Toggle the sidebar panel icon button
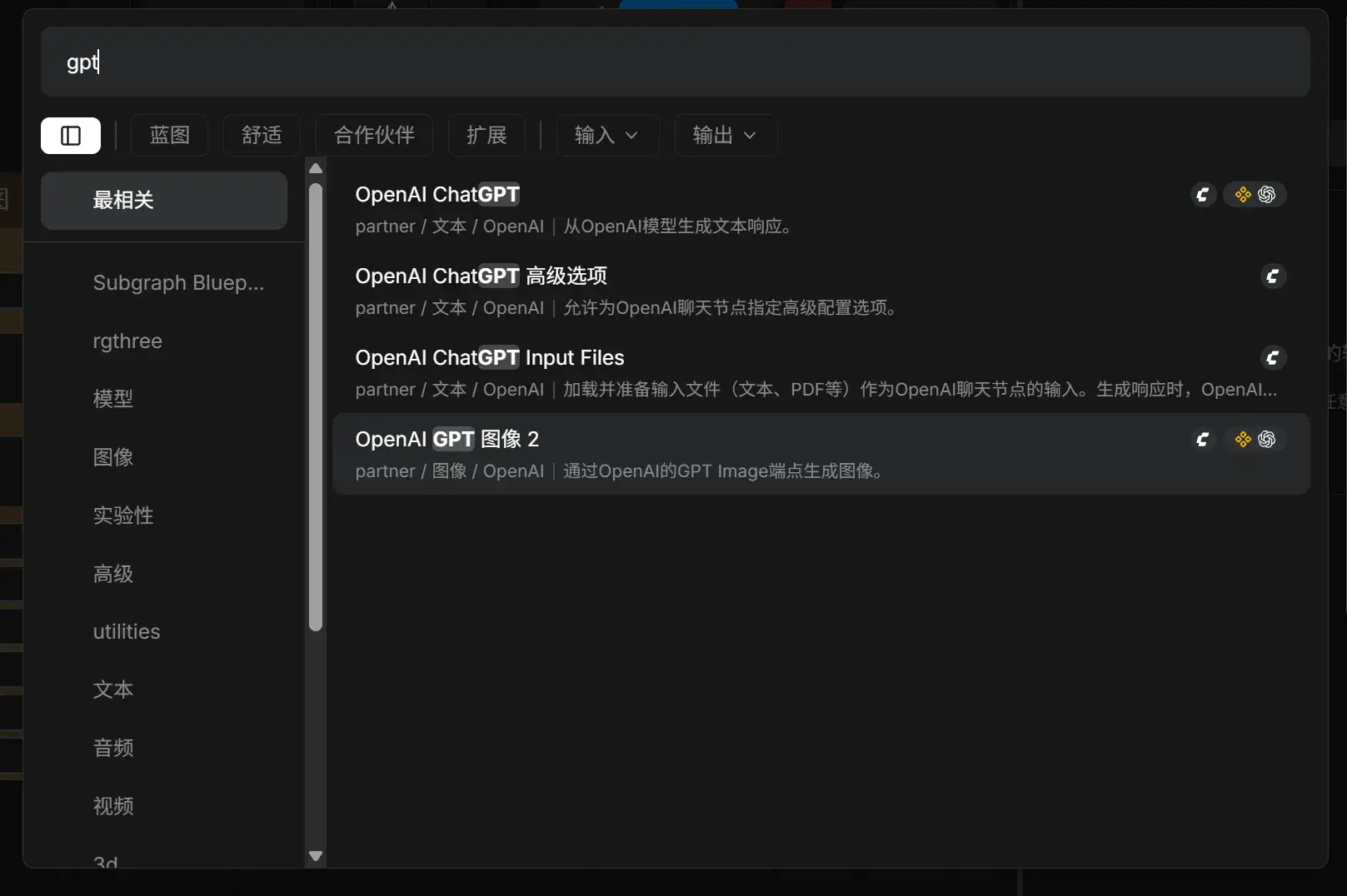1347x896 pixels. coord(71,135)
